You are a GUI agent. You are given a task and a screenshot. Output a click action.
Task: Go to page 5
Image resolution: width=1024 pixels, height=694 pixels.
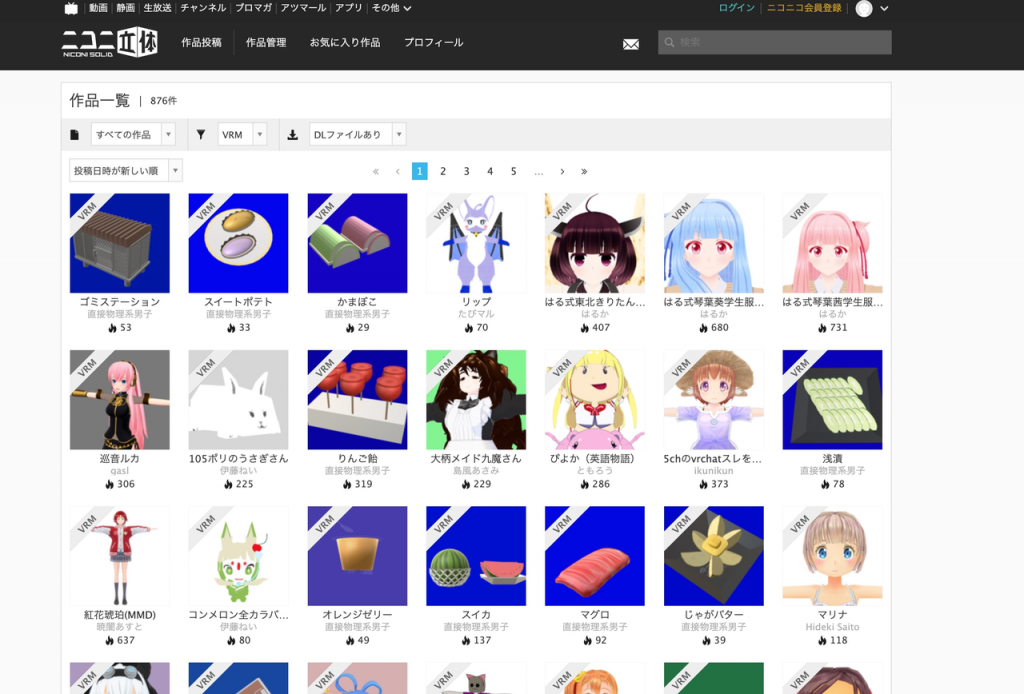pyautogui.click(x=513, y=171)
